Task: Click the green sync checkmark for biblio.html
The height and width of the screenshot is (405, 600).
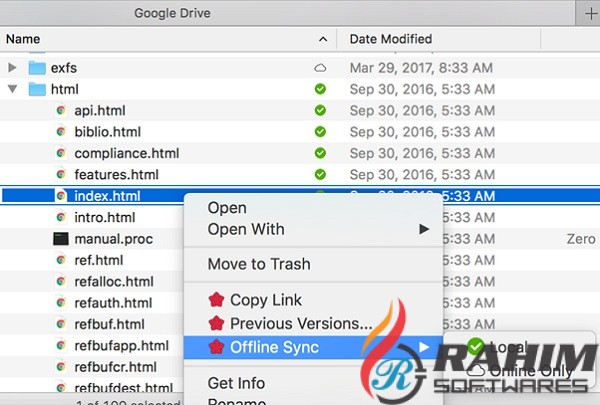Action: (x=320, y=132)
